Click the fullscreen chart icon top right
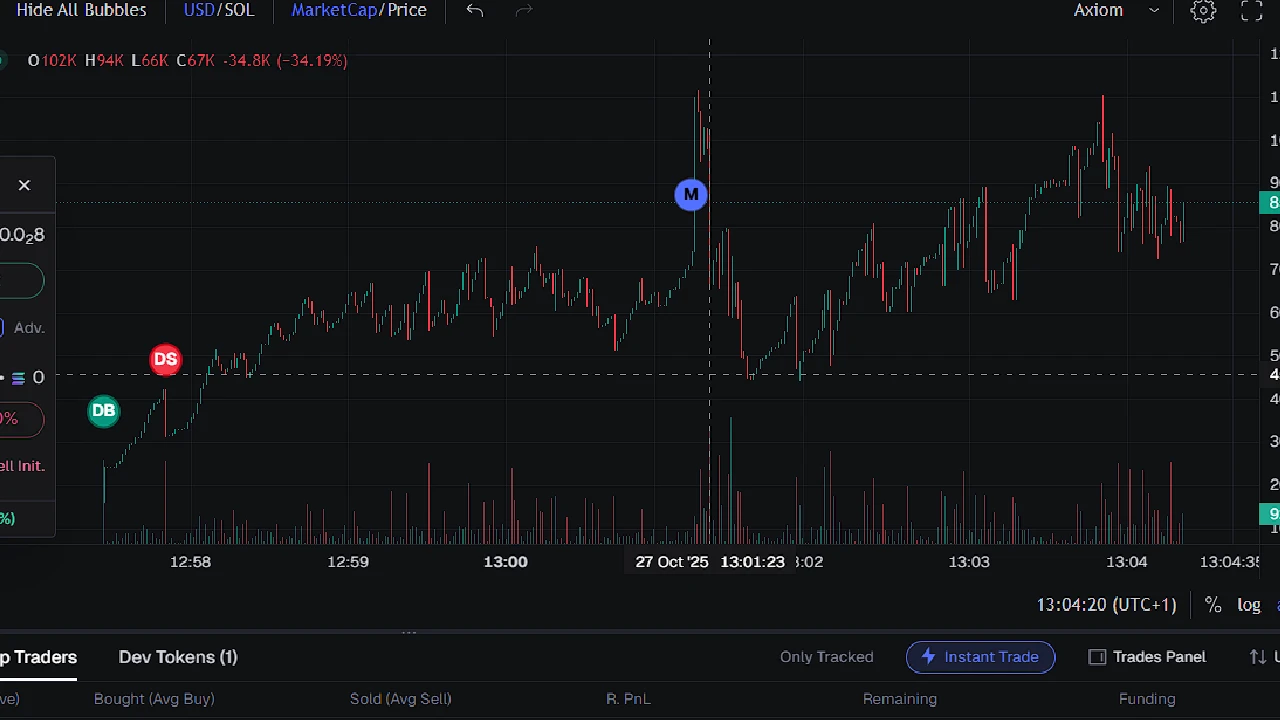Image resolution: width=1280 pixels, height=720 pixels. (1251, 11)
